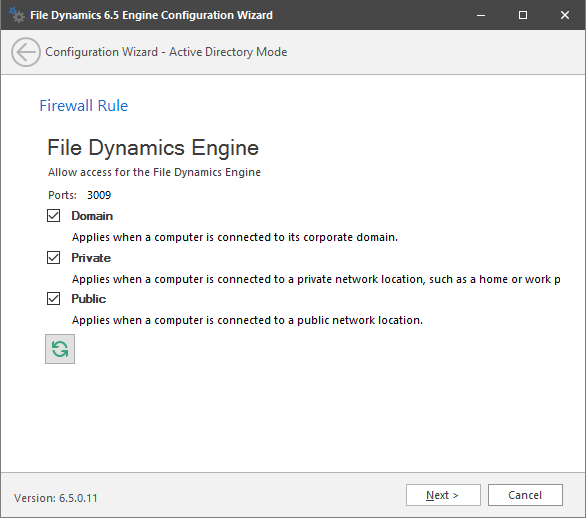Click the Version 6.5.0.11 label

tap(56, 498)
